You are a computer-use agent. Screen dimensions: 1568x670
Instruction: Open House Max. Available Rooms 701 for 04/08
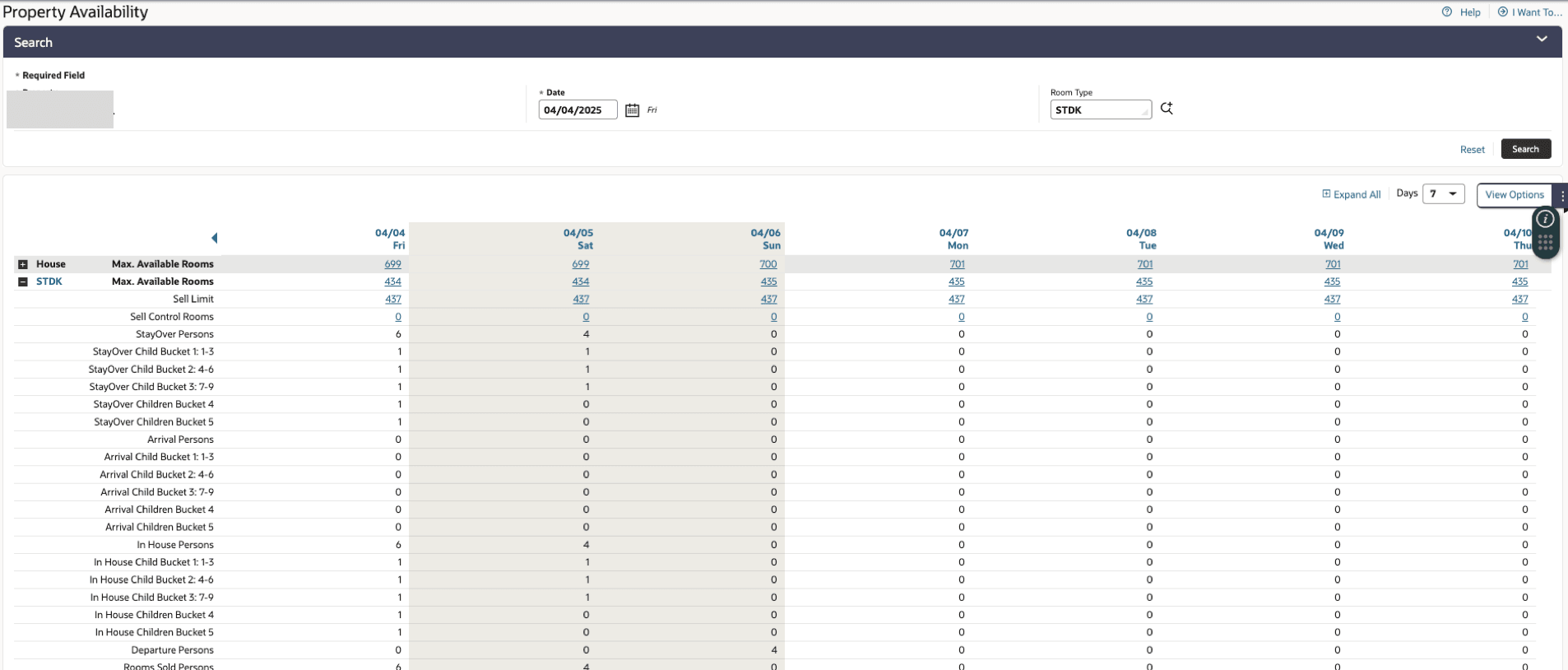click(x=1145, y=264)
